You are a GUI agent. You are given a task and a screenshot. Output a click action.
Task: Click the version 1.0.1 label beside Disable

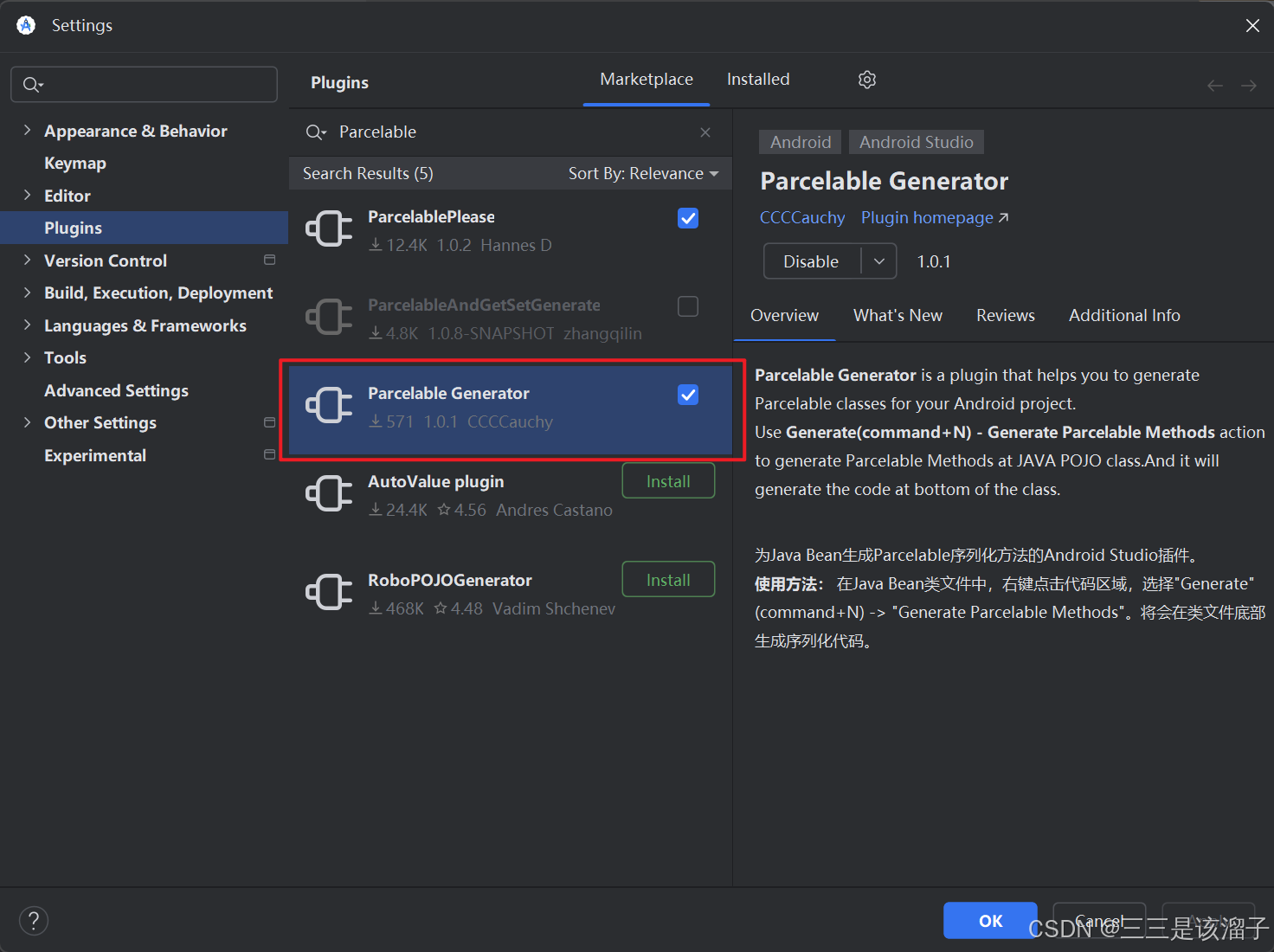[934, 261]
